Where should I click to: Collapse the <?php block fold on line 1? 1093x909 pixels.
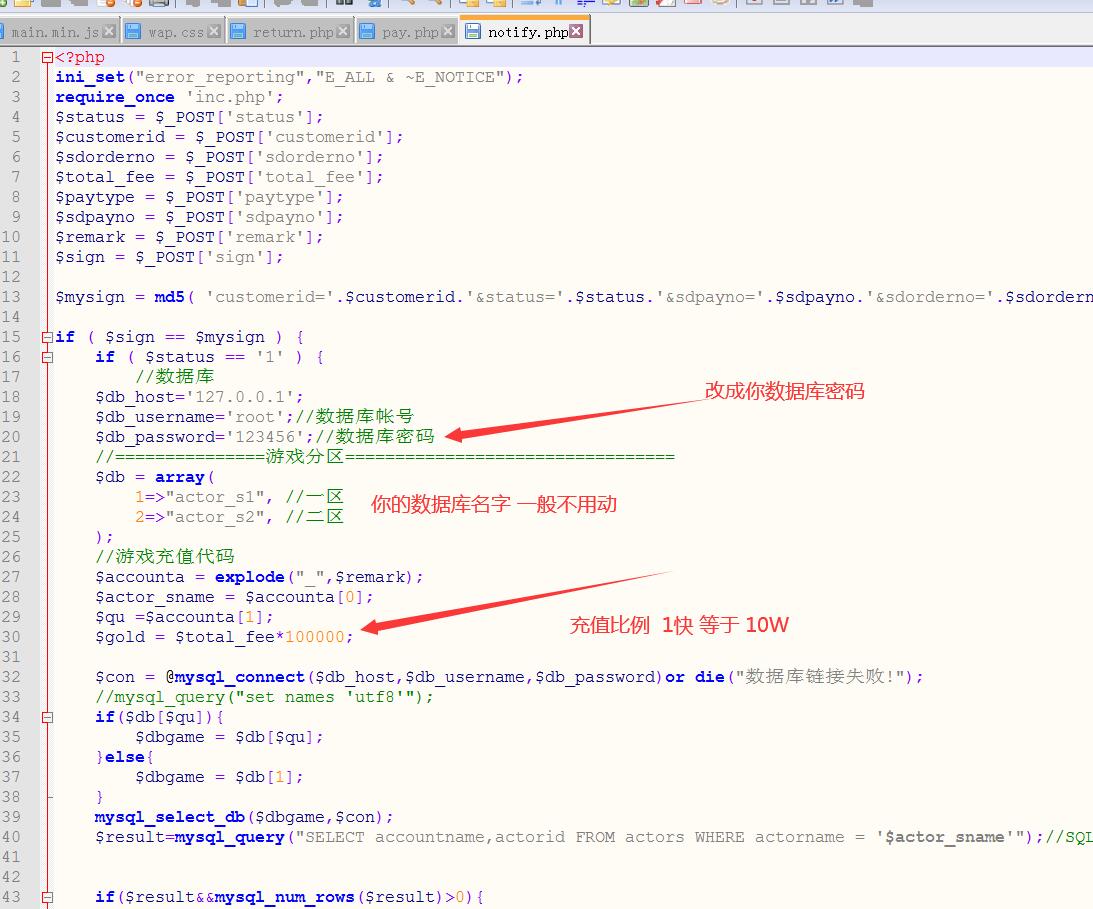[47, 58]
